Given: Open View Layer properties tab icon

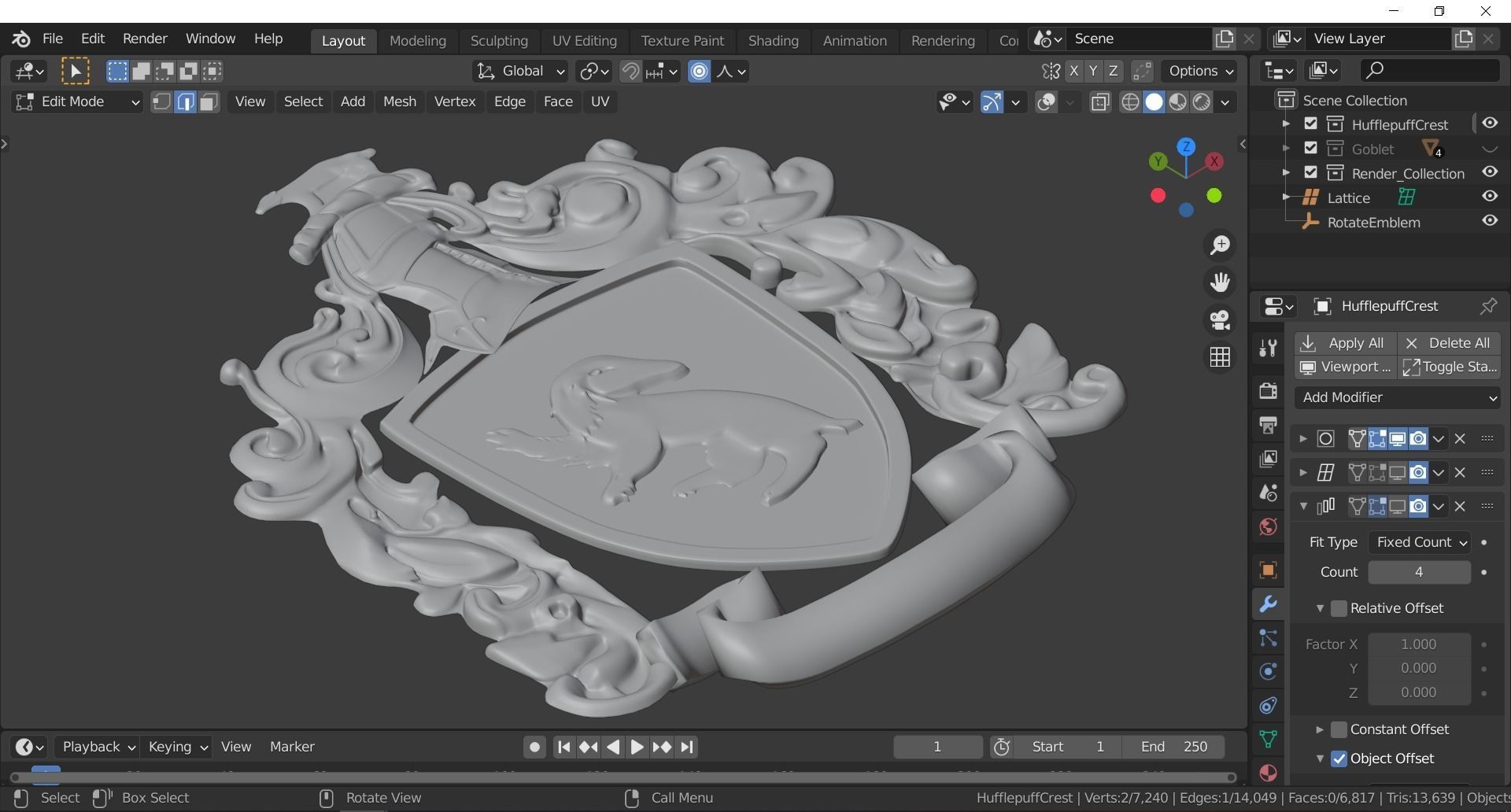Looking at the screenshot, I should coord(1268,459).
